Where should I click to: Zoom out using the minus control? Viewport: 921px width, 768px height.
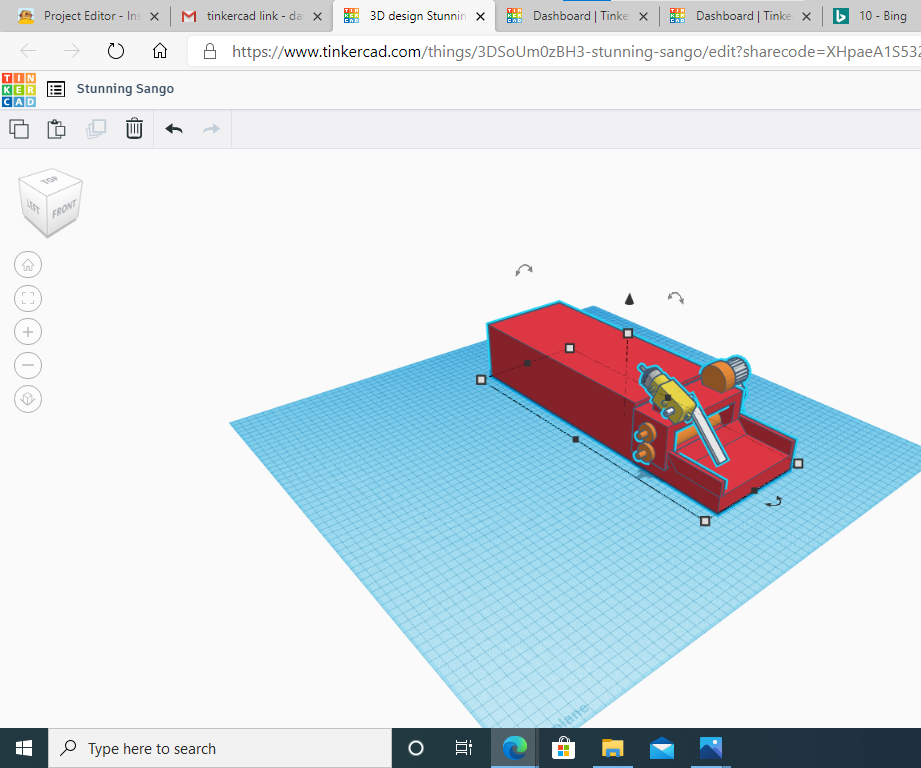coord(27,365)
